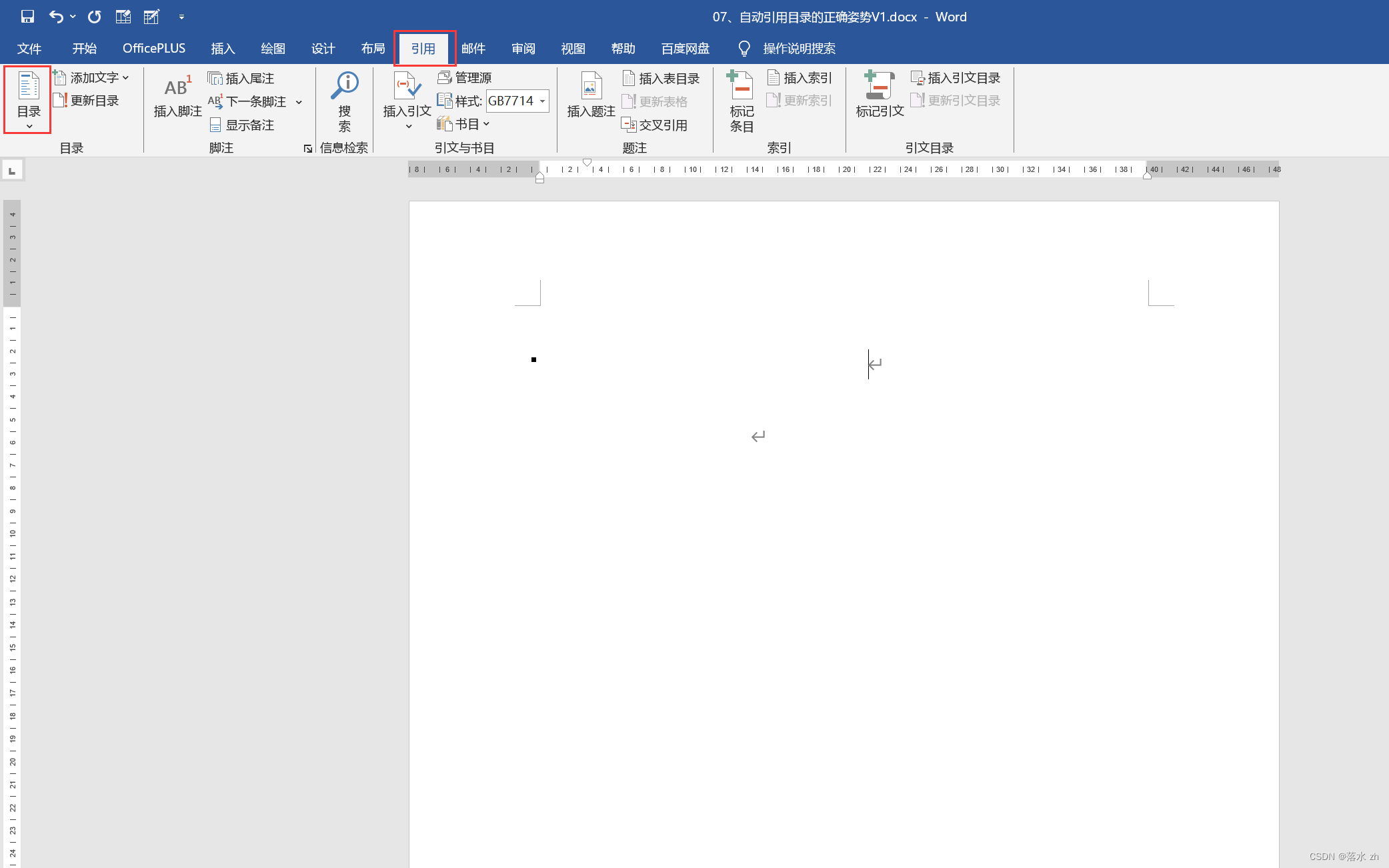Click 更新目录 (Update Table) button

87,101
